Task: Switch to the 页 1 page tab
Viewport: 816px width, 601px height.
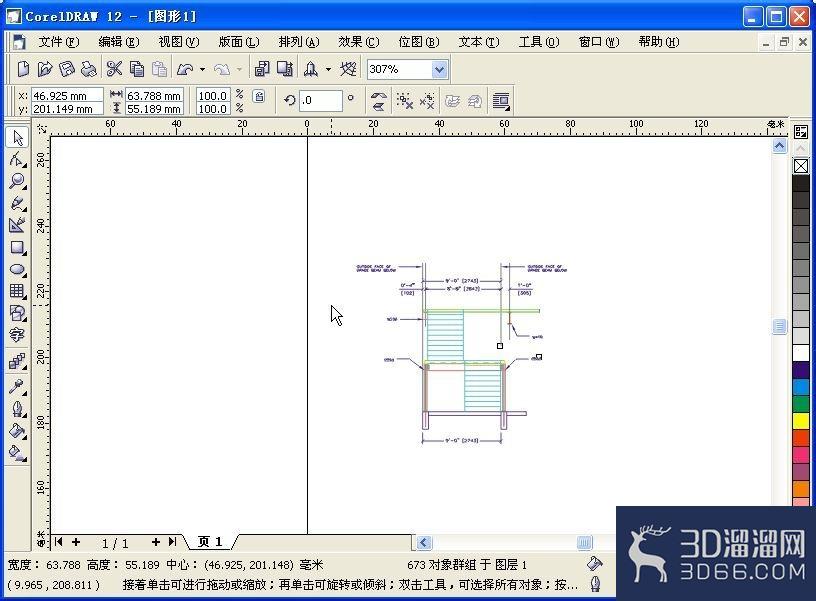Action: (210, 542)
